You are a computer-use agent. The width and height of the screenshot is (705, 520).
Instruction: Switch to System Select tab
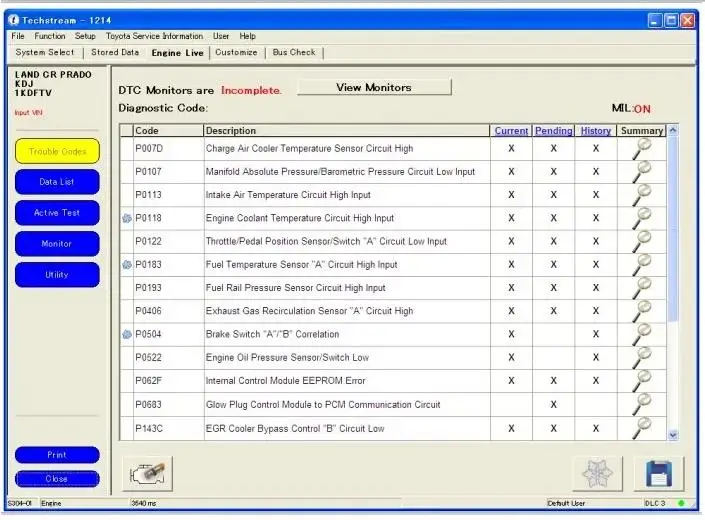tap(45, 53)
